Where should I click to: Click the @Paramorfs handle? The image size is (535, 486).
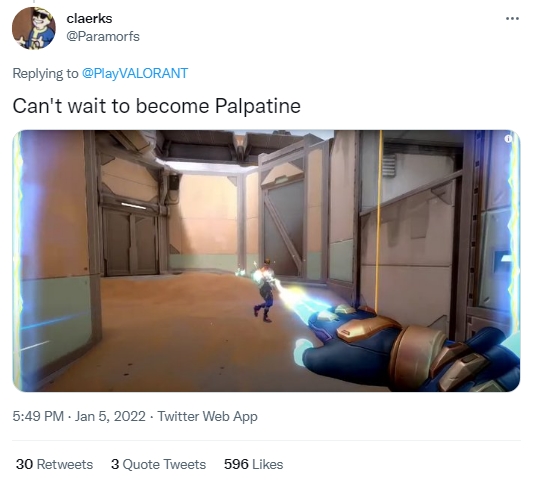click(103, 36)
